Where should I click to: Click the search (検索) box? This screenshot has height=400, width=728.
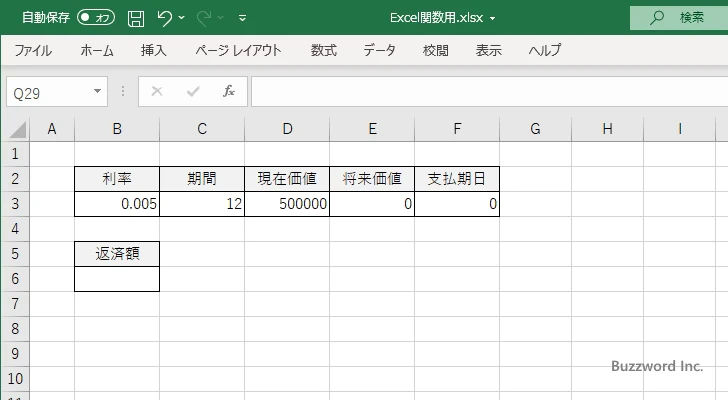click(679, 18)
